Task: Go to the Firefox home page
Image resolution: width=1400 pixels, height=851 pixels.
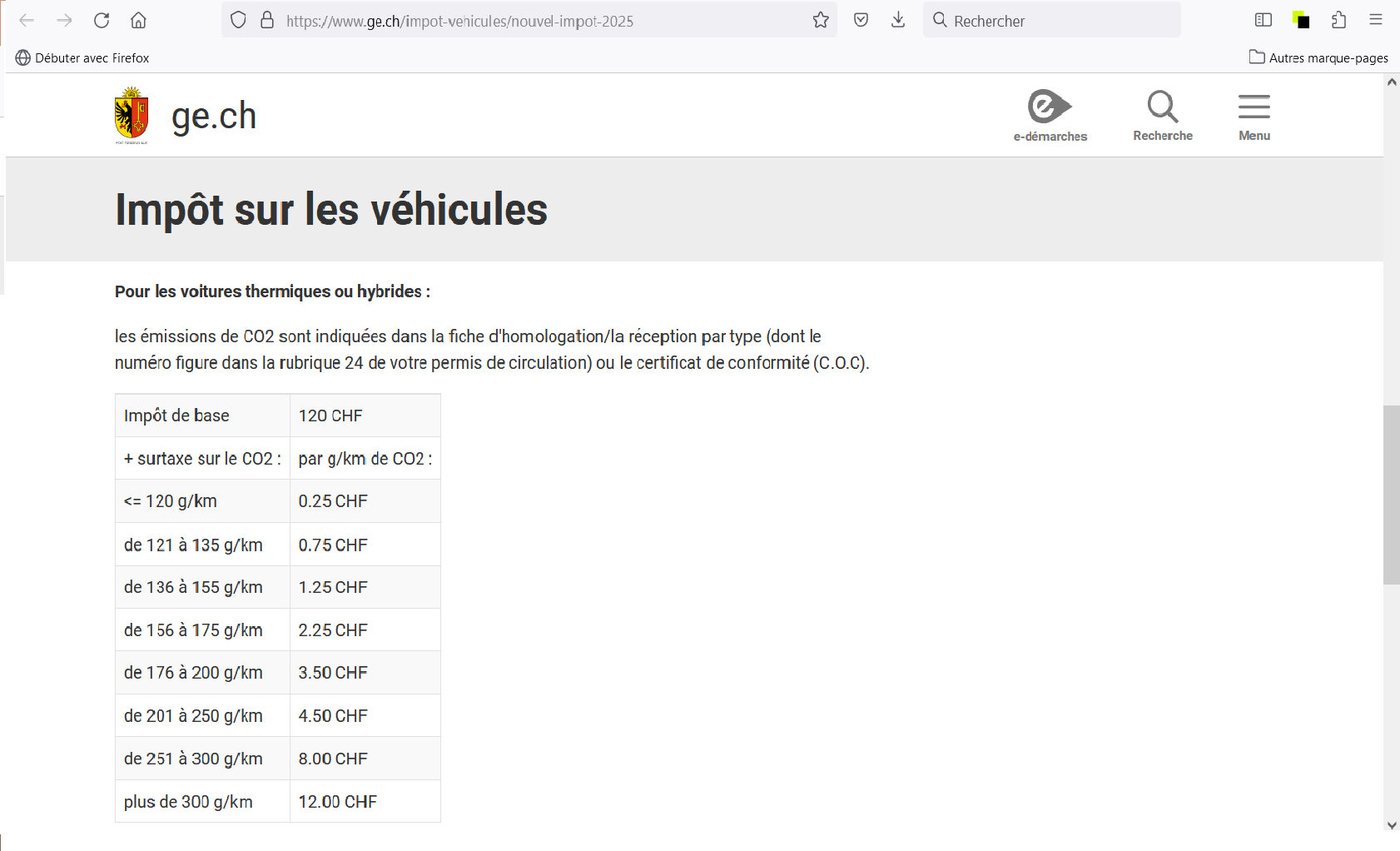Action: (139, 21)
